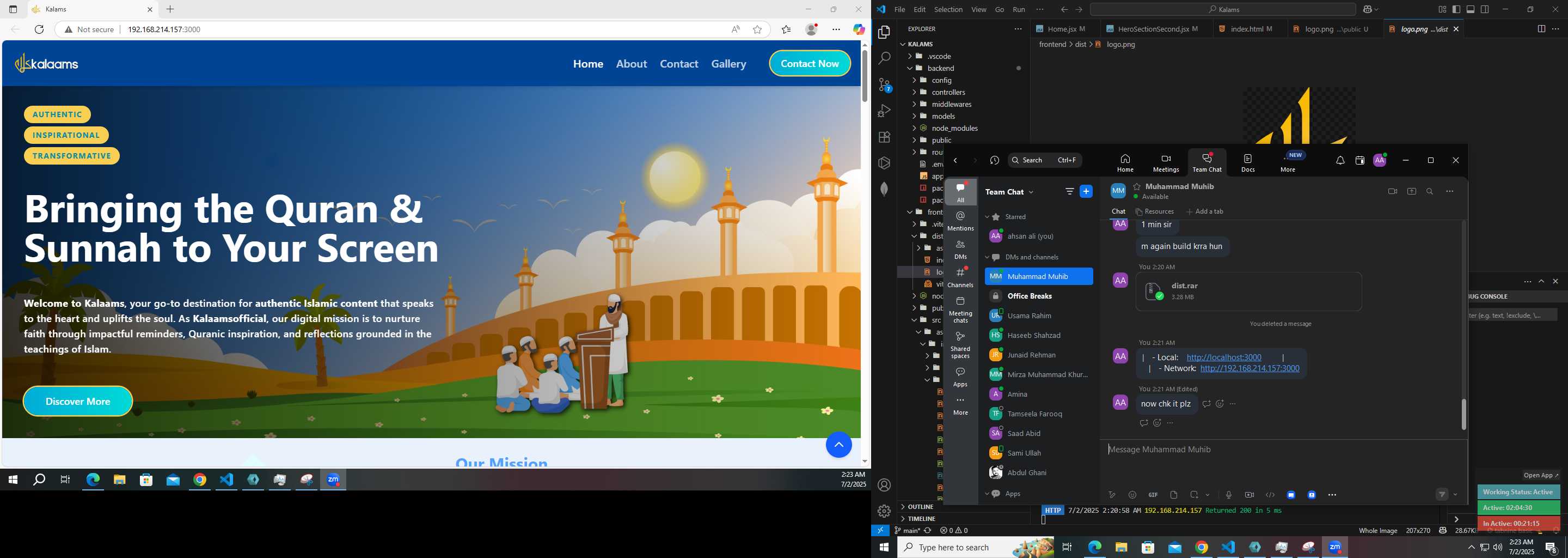Click reply icon beside 'now chk it plz'
This screenshot has height=558, width=1568.
(x=1206, y=404)
